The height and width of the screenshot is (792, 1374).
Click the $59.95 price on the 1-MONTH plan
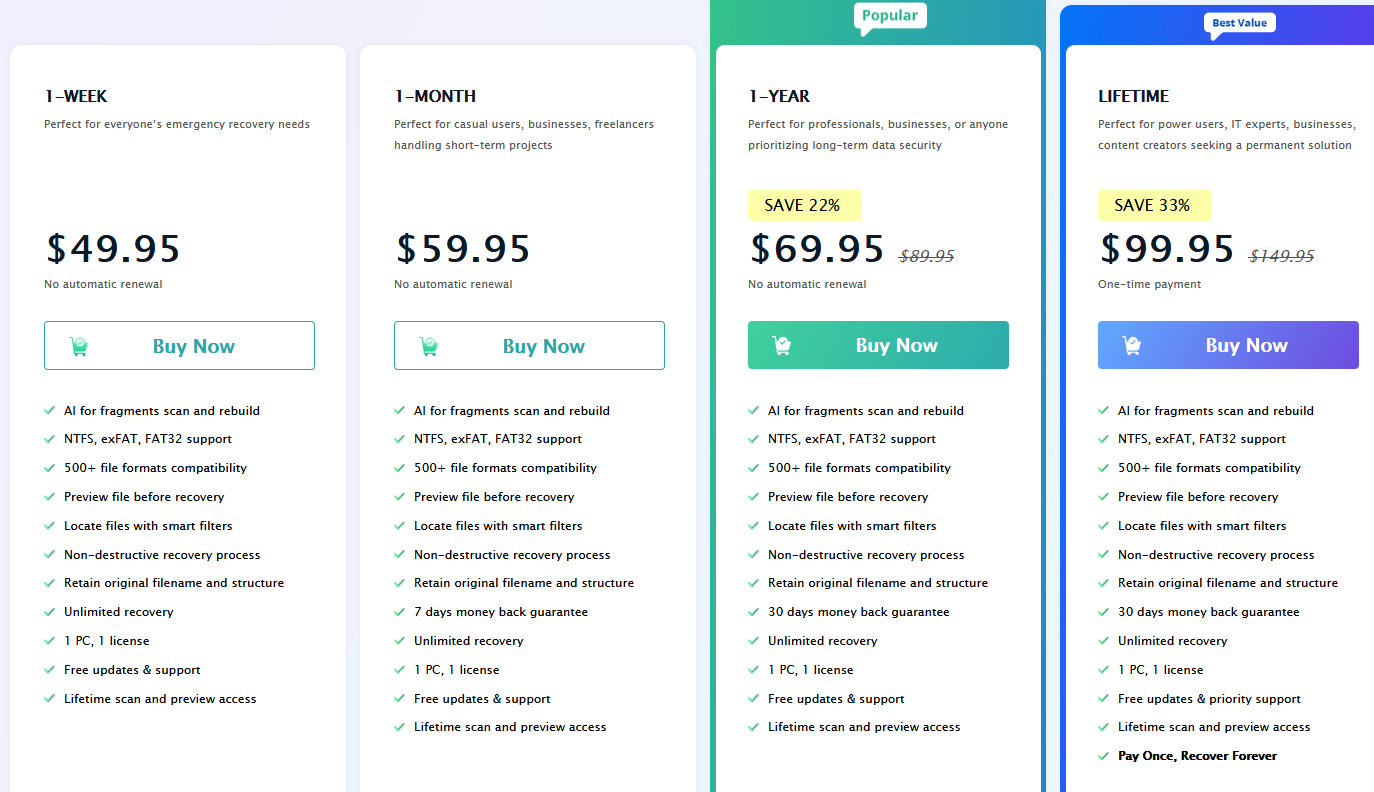pos(463,248)
